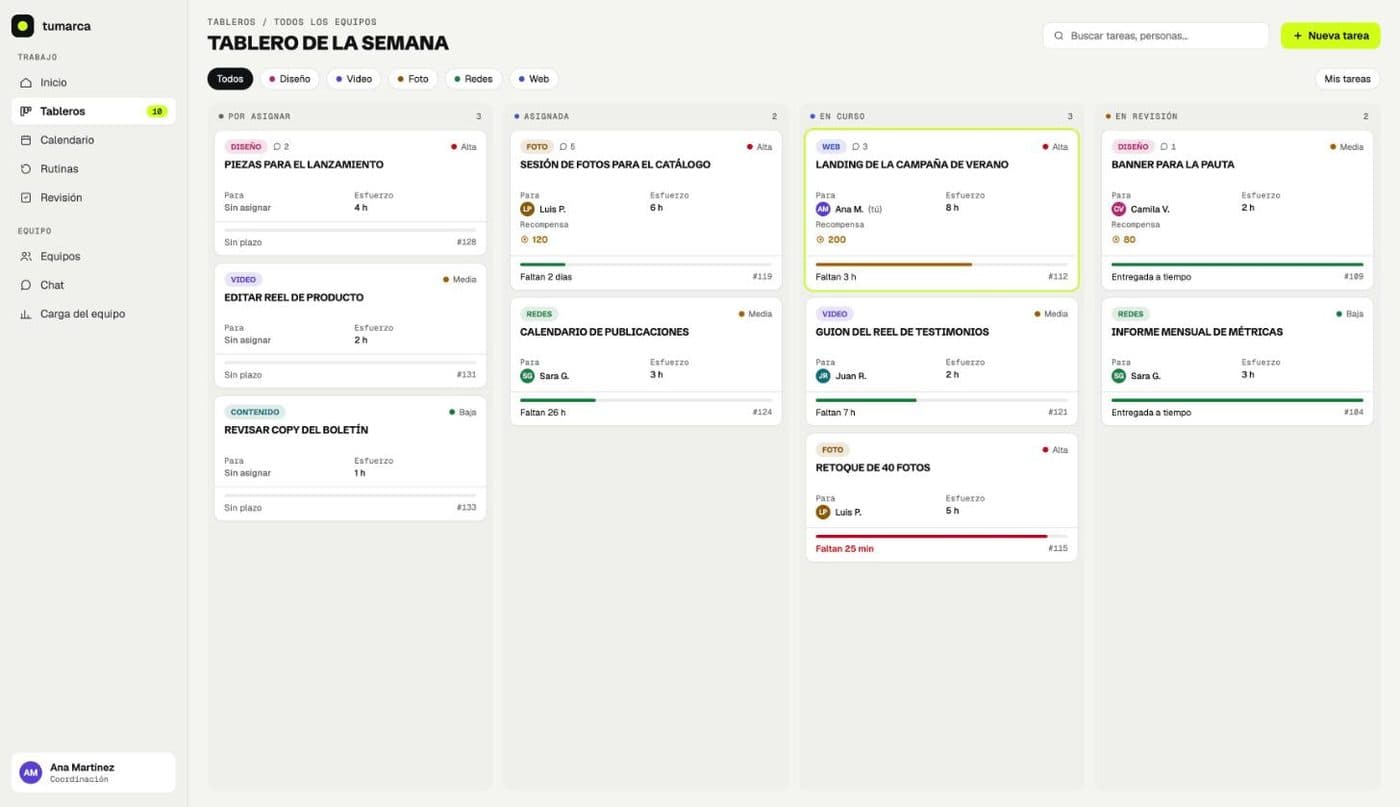Filter board by Foto
Viewport: 1400px width, 807px height.
[413, 79]
